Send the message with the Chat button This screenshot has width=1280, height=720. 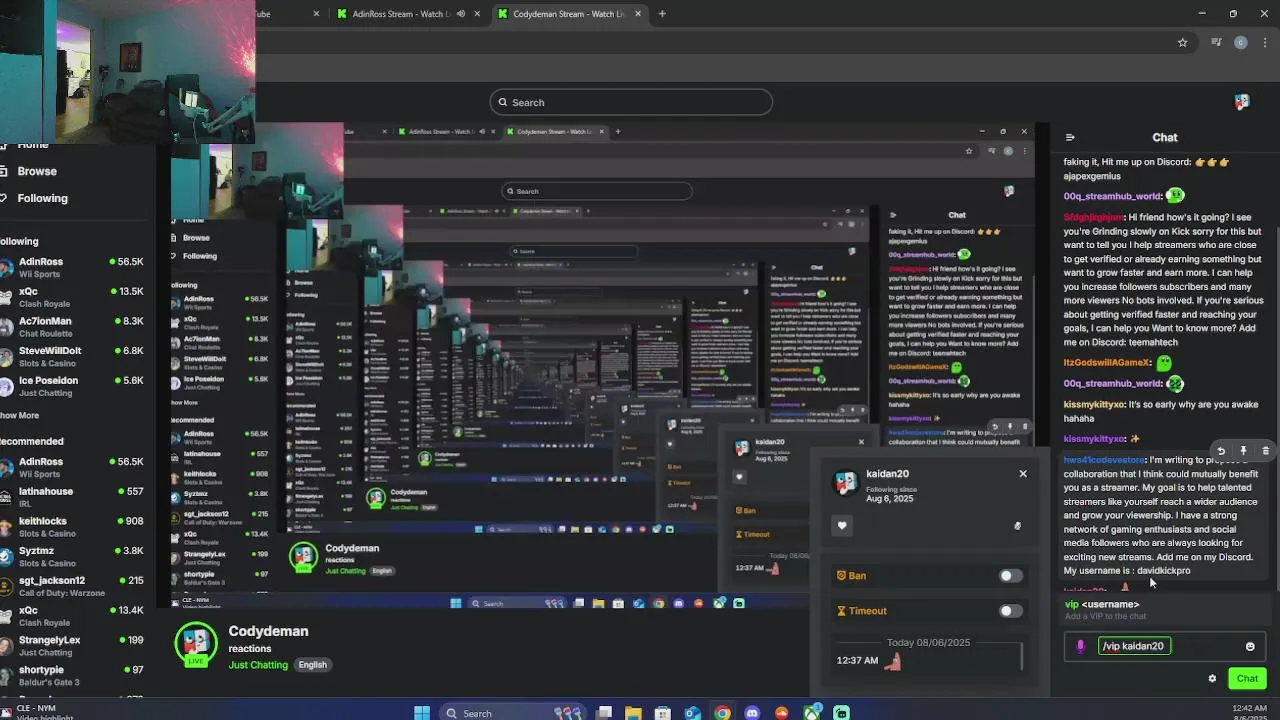click(x=1247, y=678)
